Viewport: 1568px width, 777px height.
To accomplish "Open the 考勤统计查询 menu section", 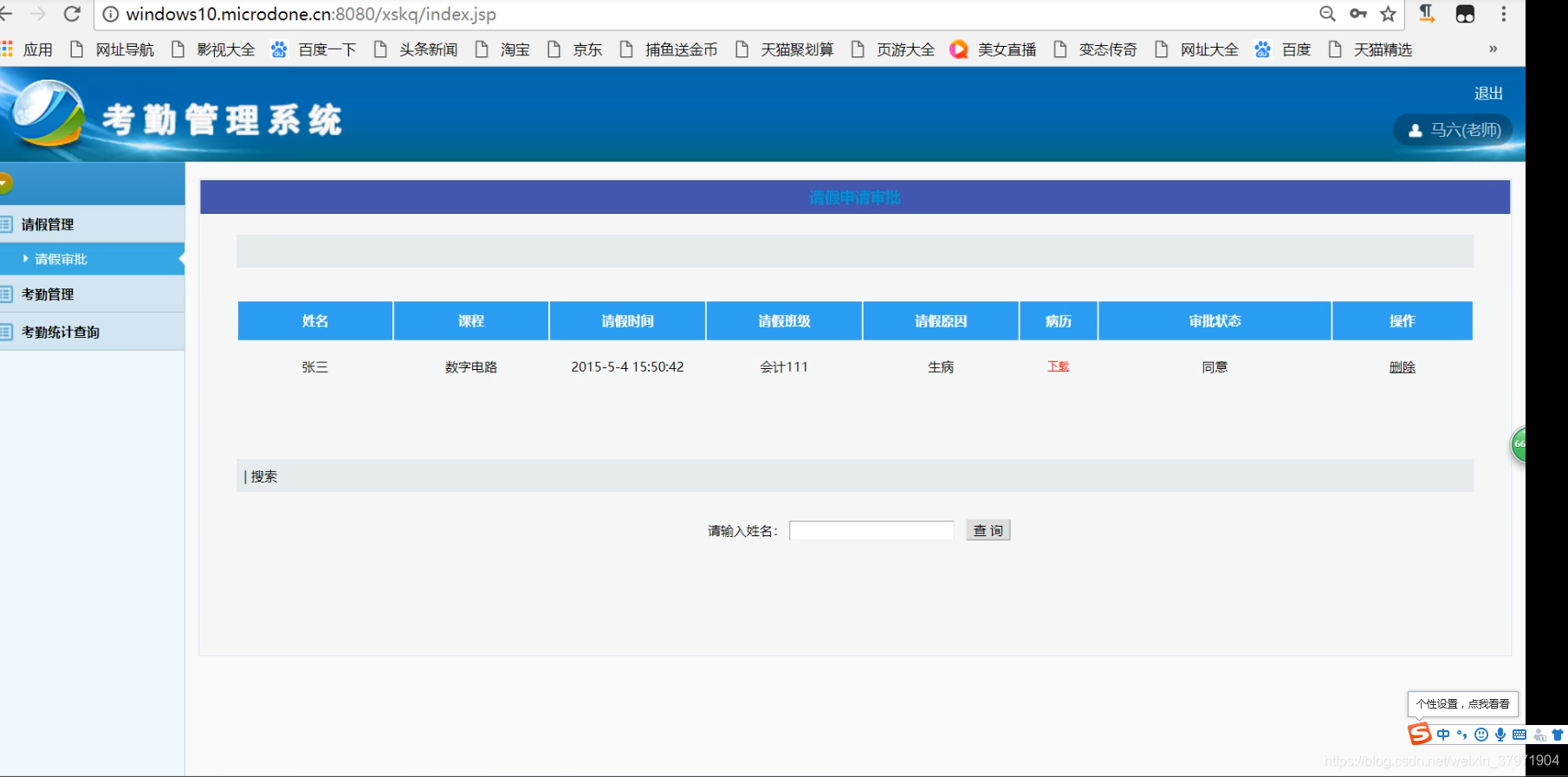I will click(92, 332).
